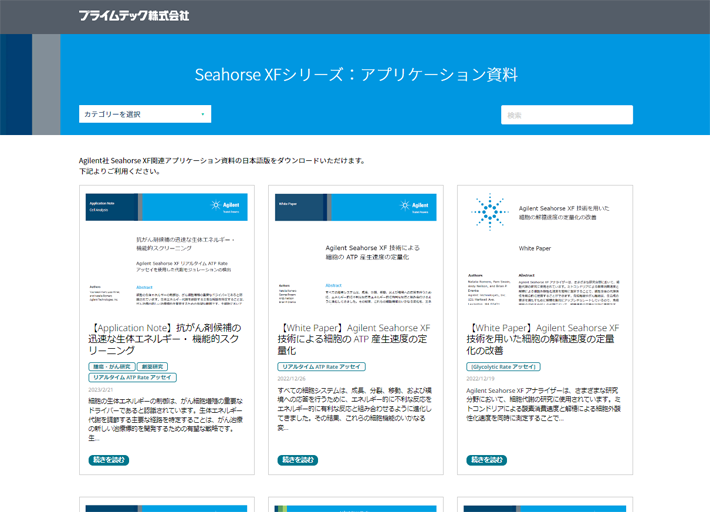
Task: Click the Agilent社 Seahorse XF関連 intro text
Action: pyautogui.click(x=222, y=161)
